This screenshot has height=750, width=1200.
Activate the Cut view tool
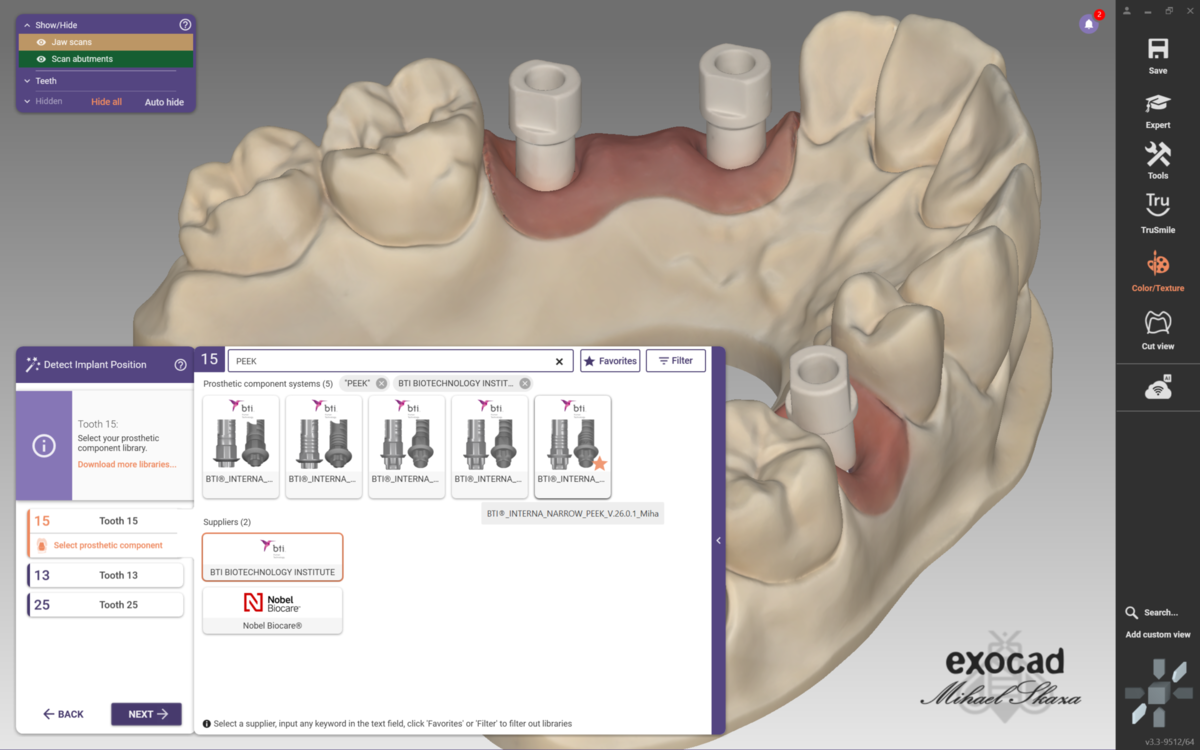click(x=1158, y=322)
